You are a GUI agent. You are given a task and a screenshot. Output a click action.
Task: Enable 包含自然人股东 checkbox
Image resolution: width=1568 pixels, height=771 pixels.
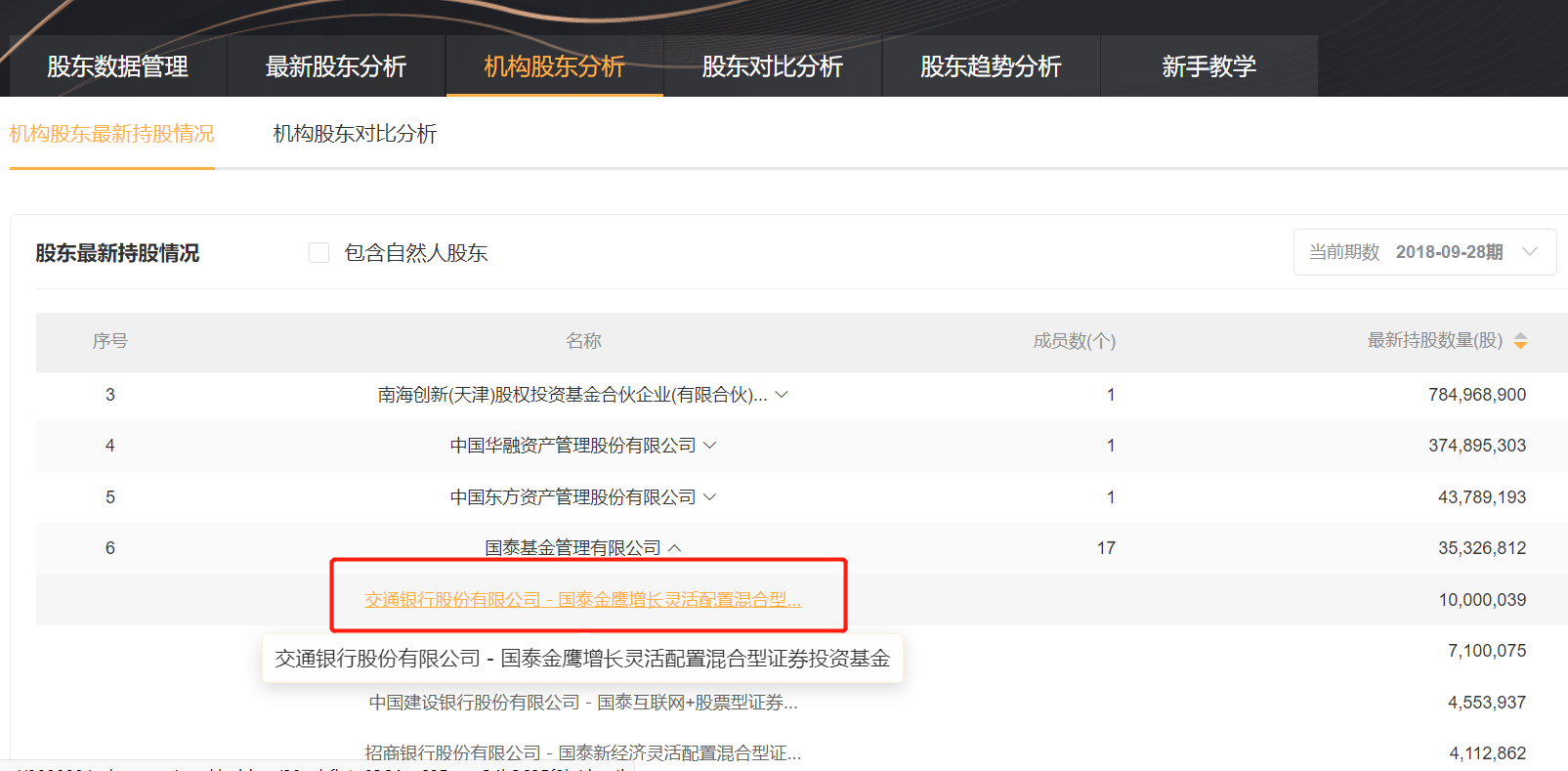coord(318,253)
